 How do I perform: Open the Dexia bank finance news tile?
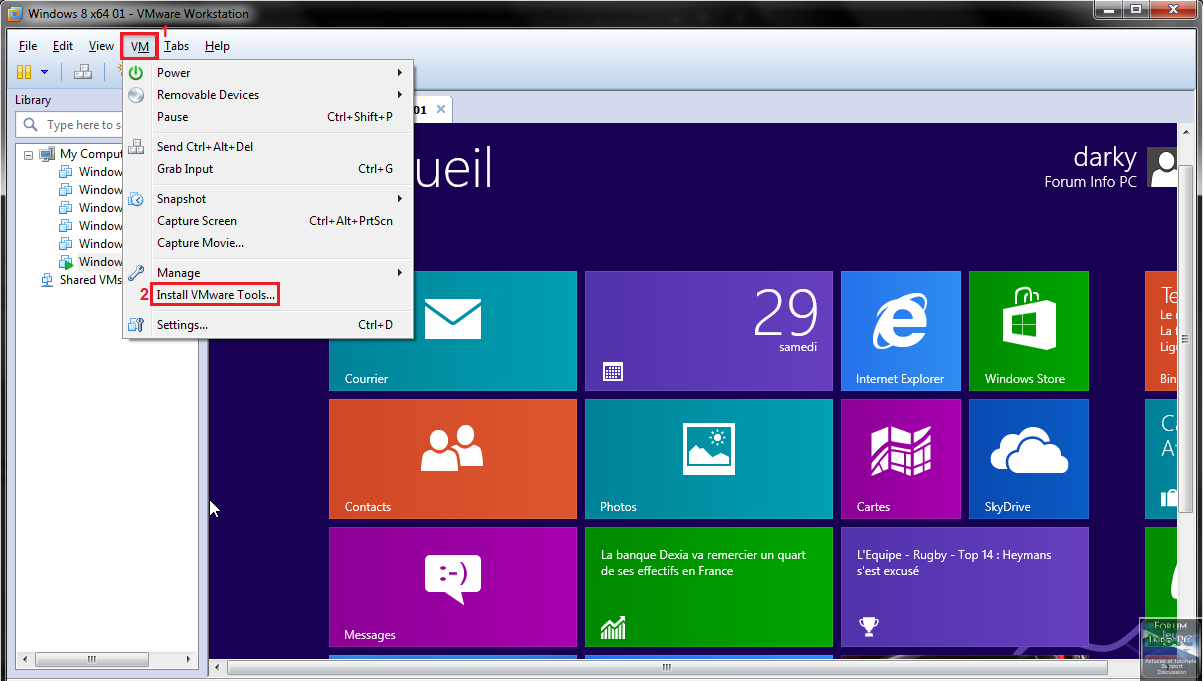pyautogui.click(x=709, y=587)
